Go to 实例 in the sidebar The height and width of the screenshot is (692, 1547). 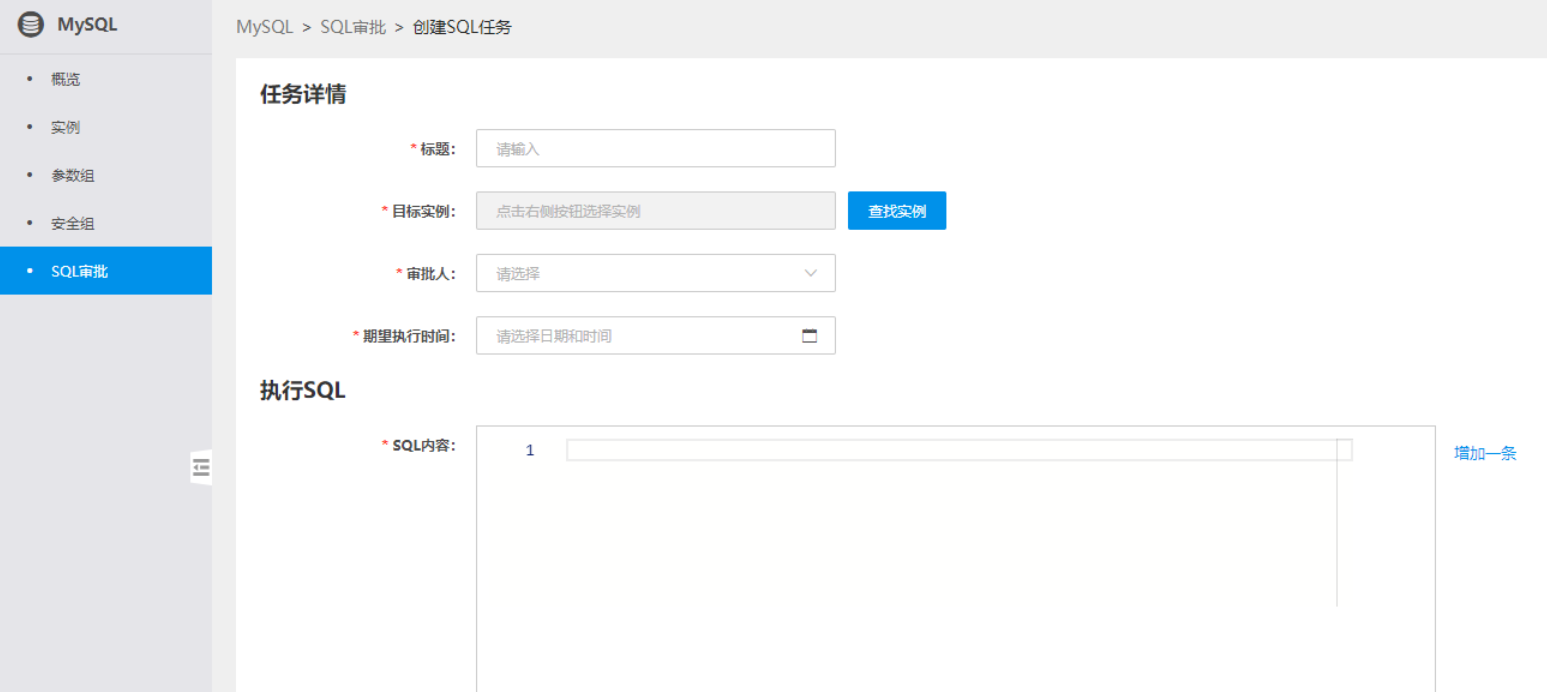tap(66, 127)
